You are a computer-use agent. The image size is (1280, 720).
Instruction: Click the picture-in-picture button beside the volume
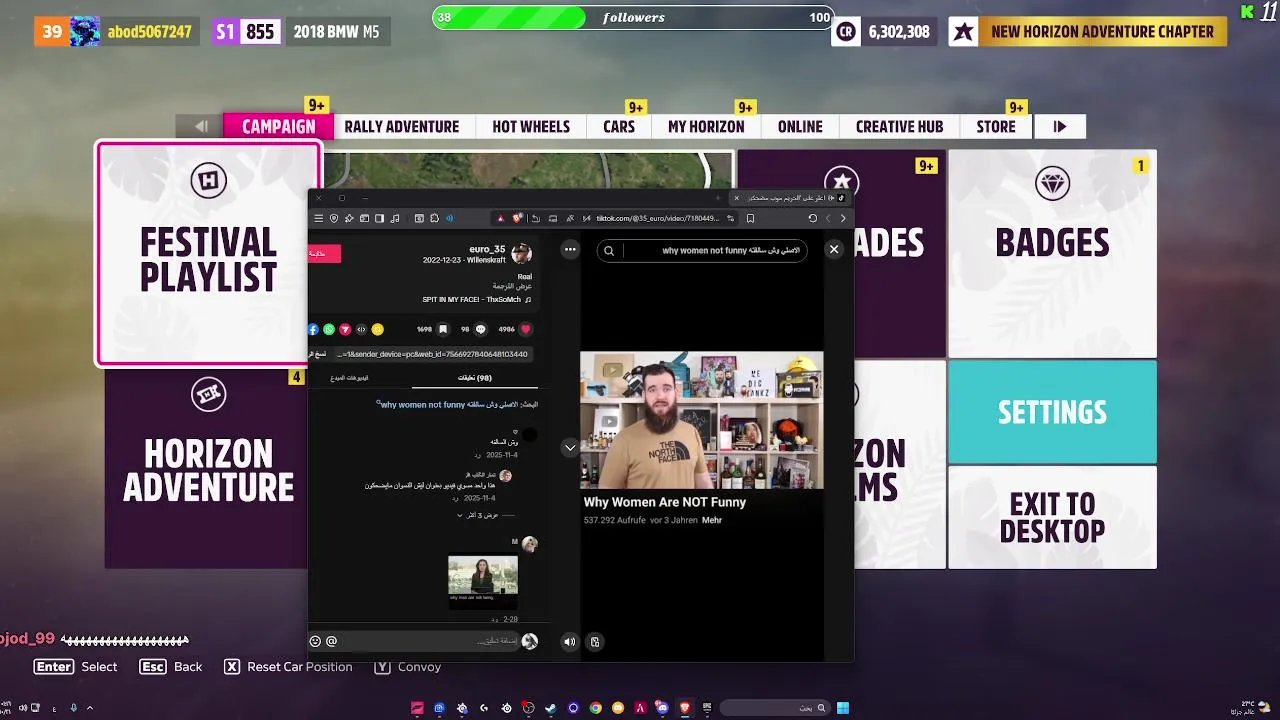point(595,642)
